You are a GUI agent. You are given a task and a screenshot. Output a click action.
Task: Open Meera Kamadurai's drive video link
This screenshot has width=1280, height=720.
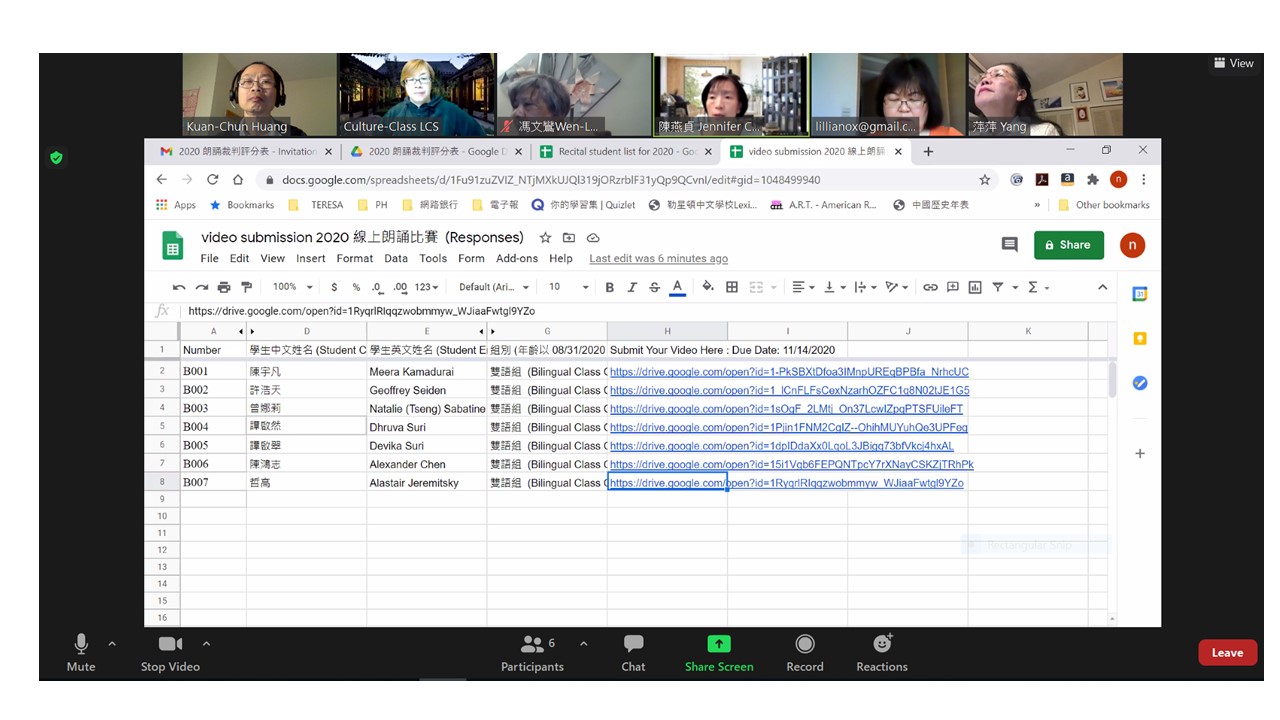[788, 372]
